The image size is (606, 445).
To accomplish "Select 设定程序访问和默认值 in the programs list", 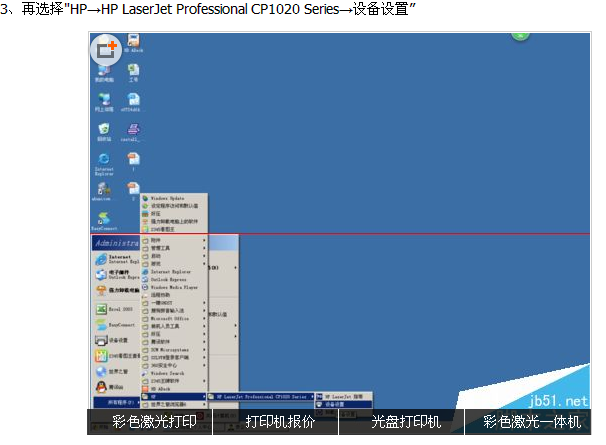I will (x=174, y=206).
